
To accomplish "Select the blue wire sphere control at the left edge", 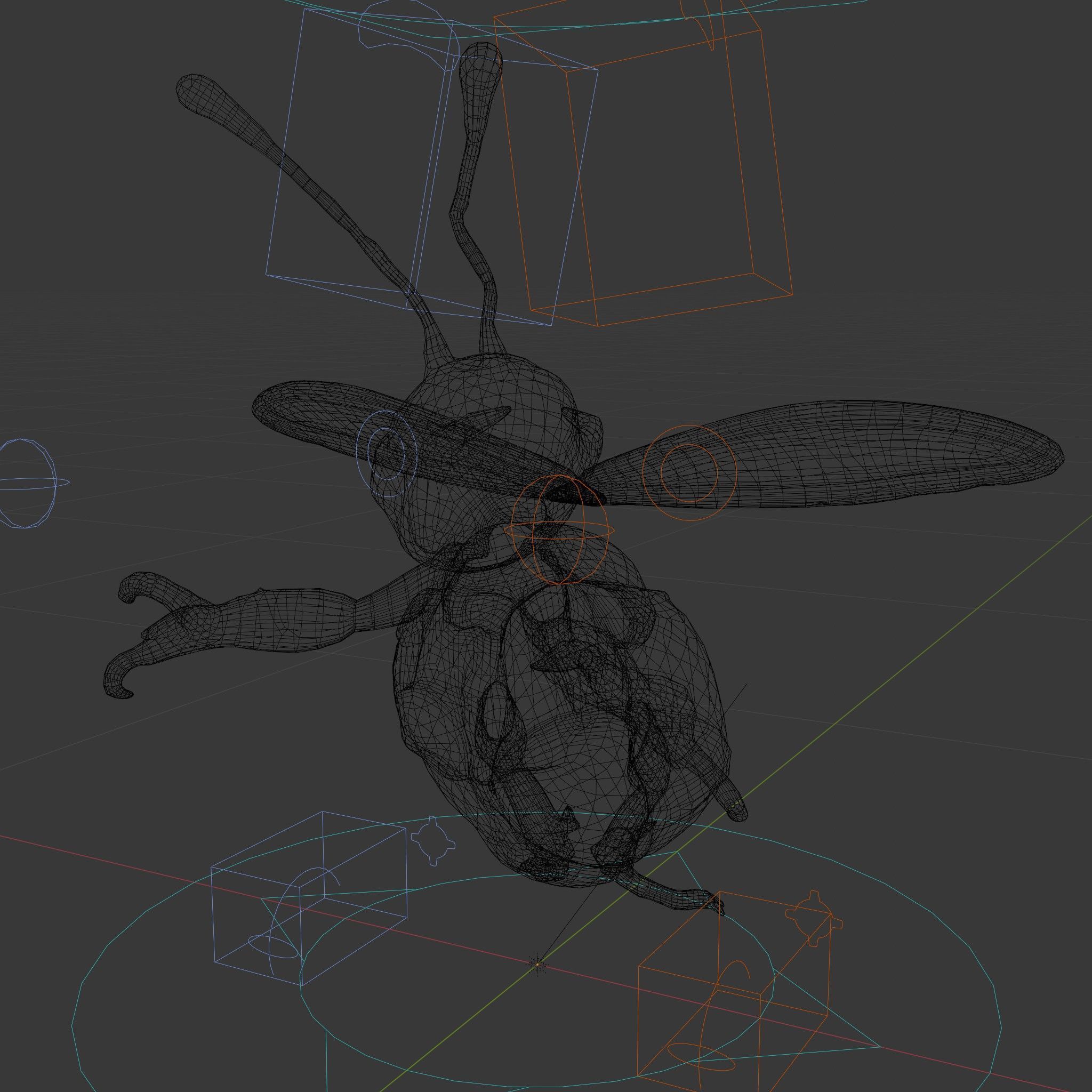I will coord(27,483).
